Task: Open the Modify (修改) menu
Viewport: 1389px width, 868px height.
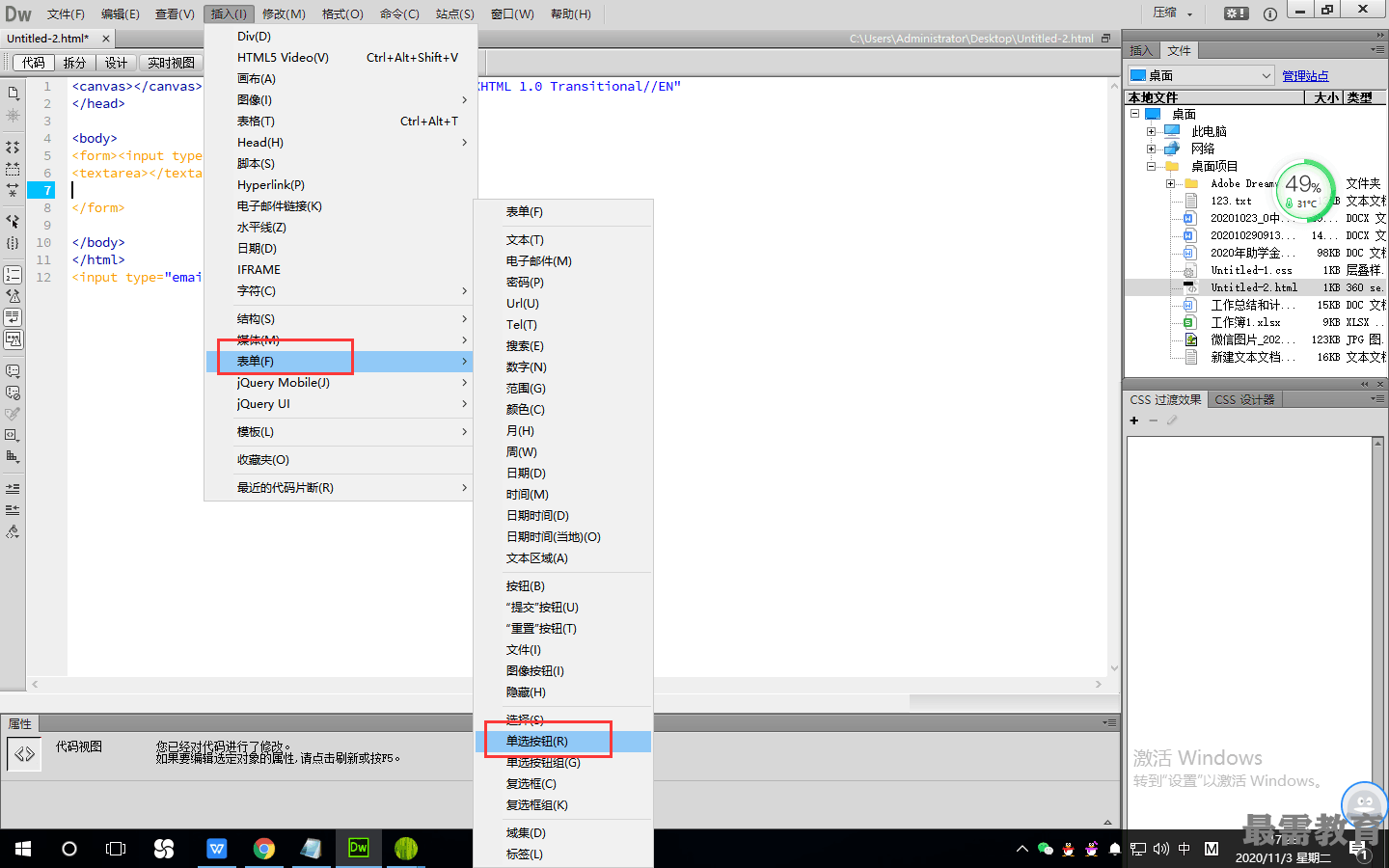Action: click(x=284, y=14)
